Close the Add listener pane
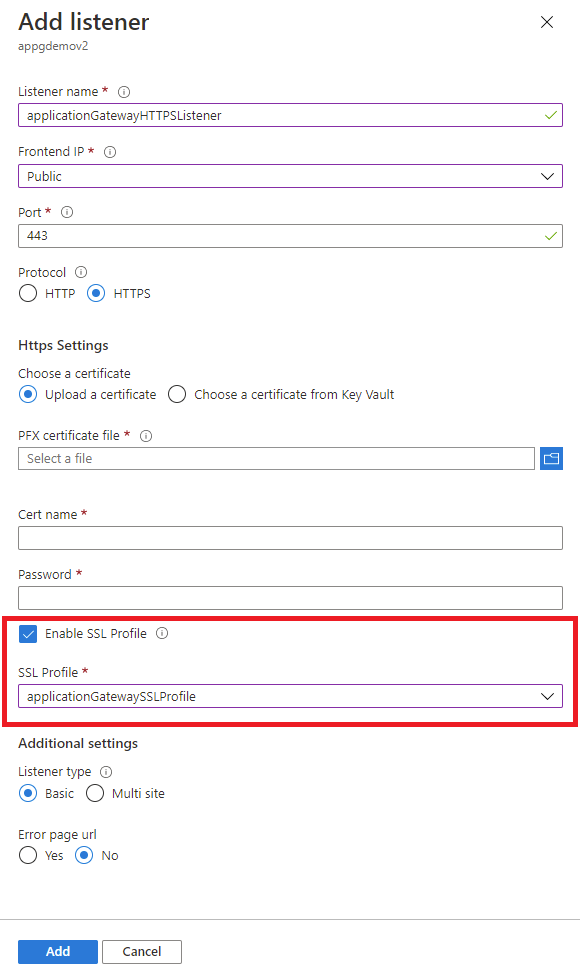580x979 pixels. pos(547,22)
